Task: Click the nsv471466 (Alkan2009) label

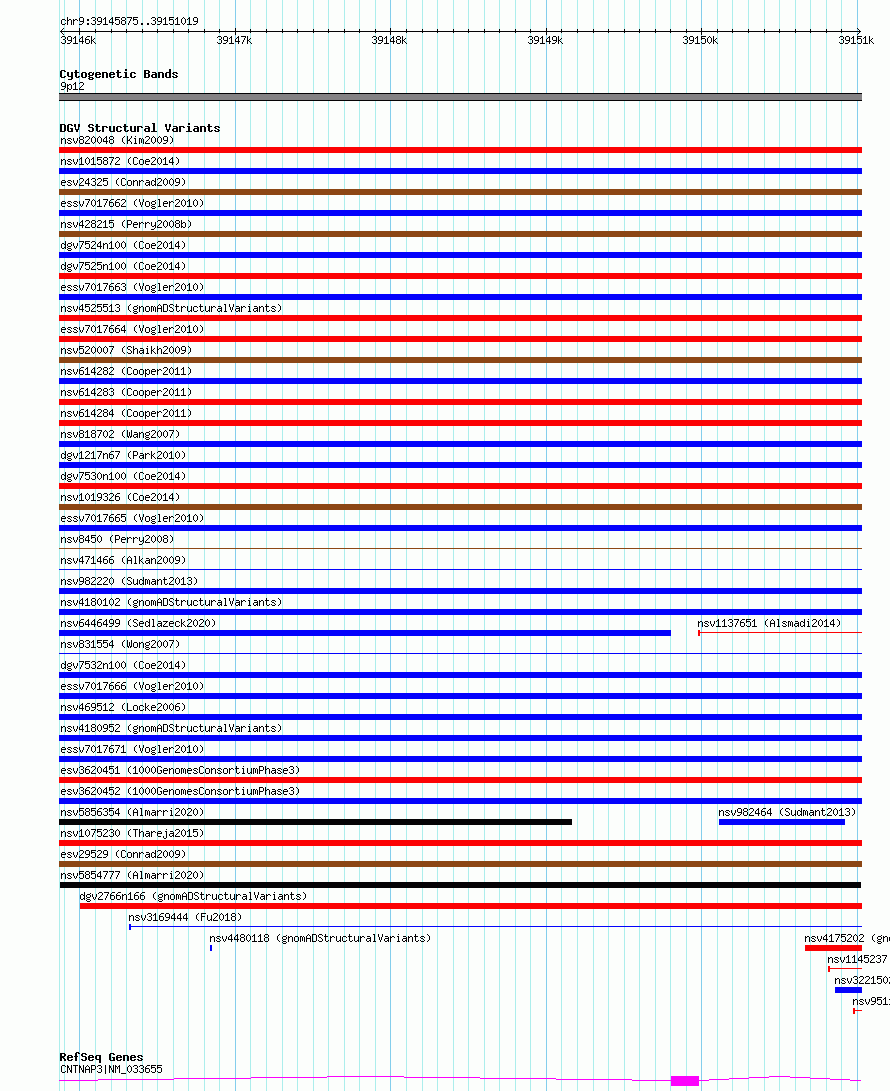Action: (x=123, y=560)
